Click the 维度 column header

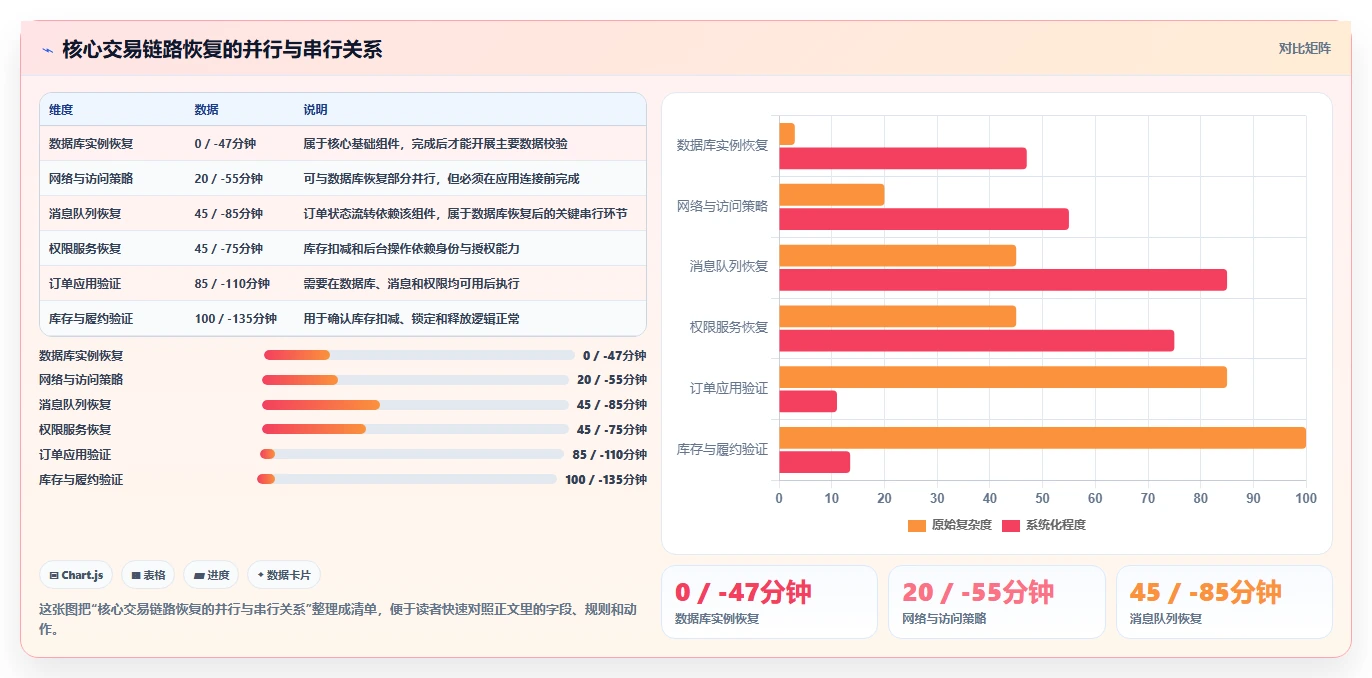(x=61, y=110)
